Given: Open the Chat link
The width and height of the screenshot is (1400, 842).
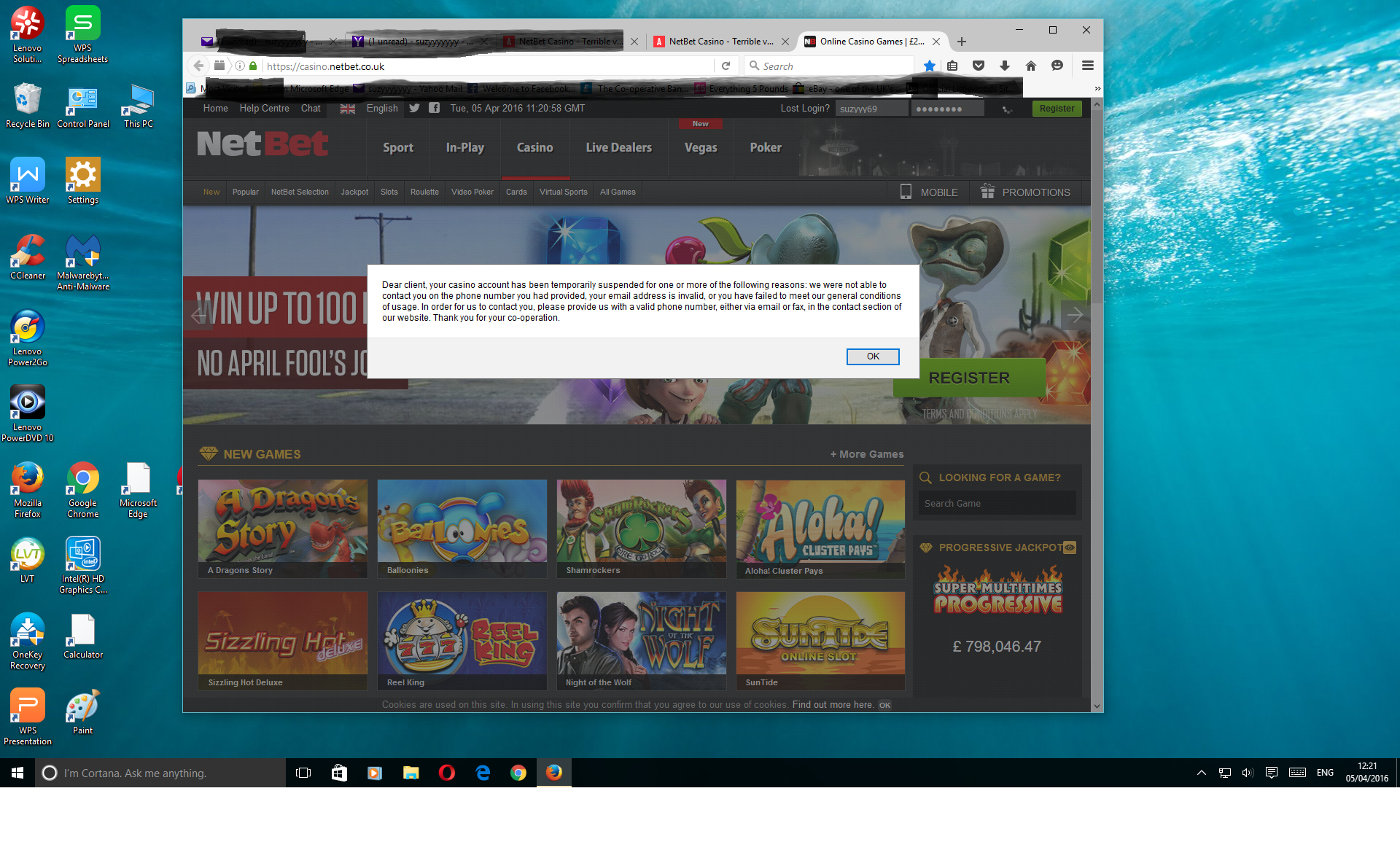Looking at the screenshot, I should point(311,108).
